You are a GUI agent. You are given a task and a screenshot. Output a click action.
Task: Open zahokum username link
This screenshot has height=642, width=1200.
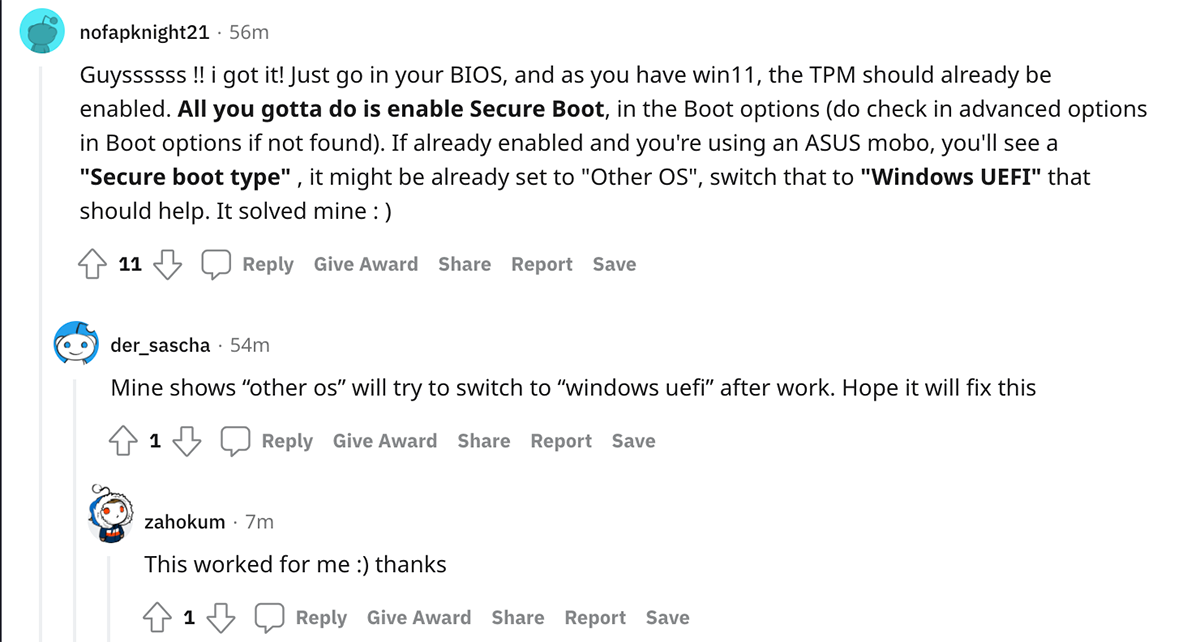pos(185,522)
